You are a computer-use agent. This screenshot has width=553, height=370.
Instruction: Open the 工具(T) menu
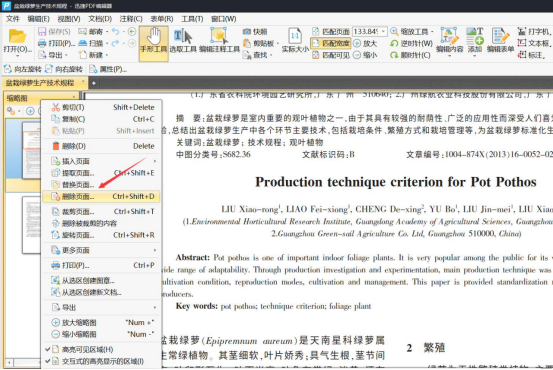tap(192, 19)
